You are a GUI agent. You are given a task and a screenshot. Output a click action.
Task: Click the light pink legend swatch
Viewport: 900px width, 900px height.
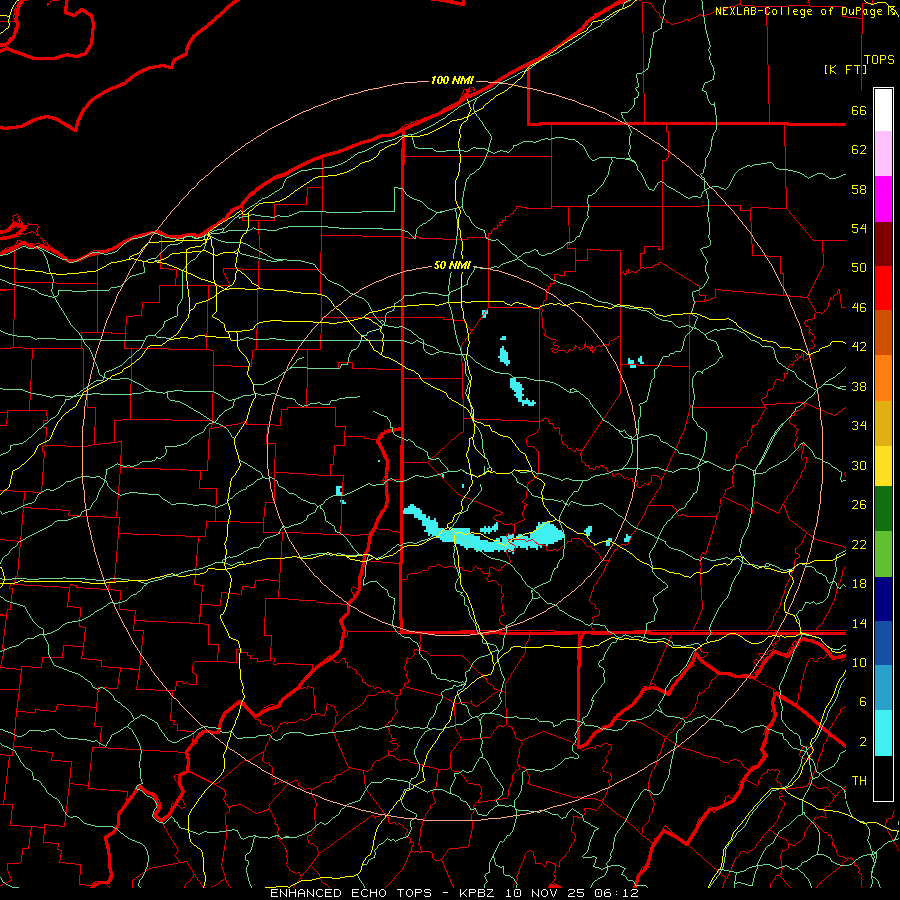pyautogui.click(x=883, y=154)
